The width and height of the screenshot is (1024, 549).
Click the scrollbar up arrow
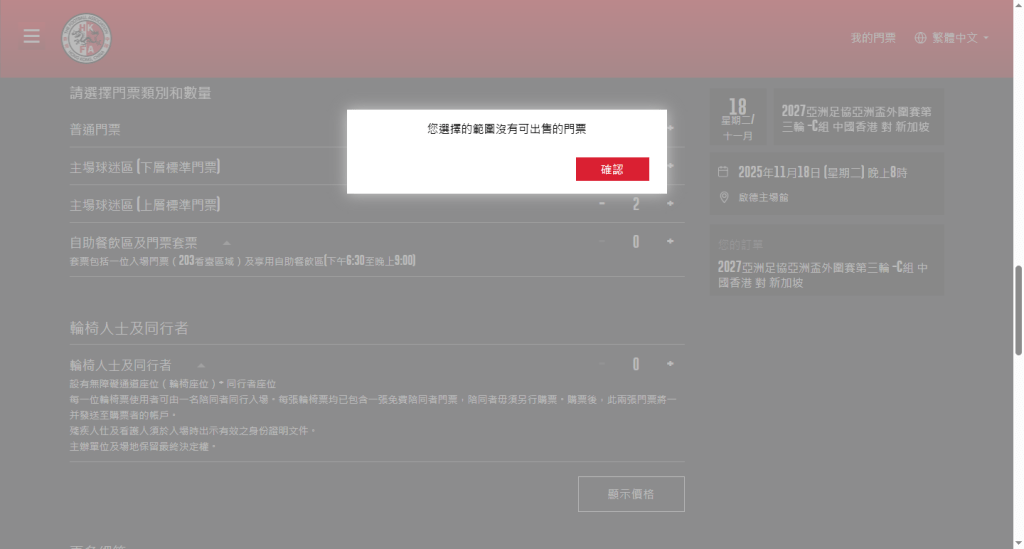(x=1018, y=5)
